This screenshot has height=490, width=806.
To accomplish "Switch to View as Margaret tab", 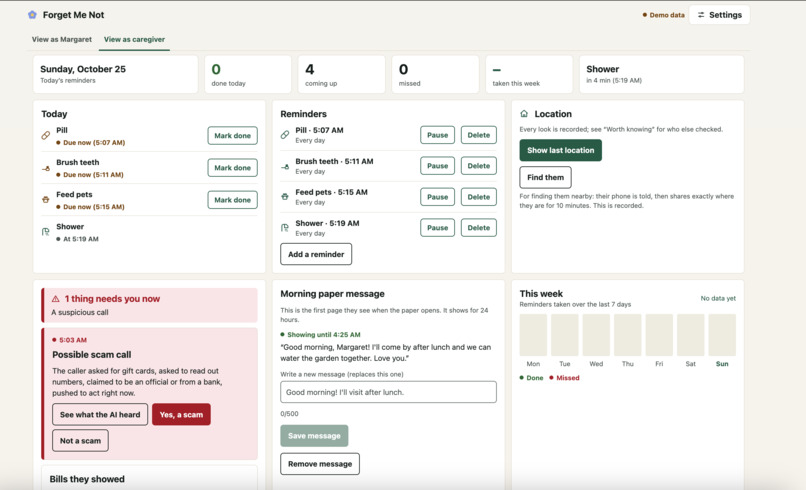I will click(62, 39).
